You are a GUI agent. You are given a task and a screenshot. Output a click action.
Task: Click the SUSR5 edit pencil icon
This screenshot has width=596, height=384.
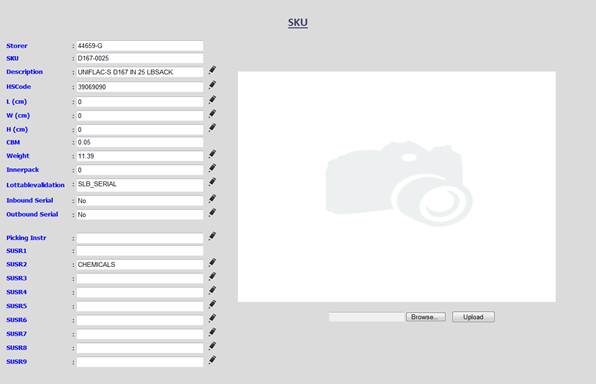pos(212,305)
